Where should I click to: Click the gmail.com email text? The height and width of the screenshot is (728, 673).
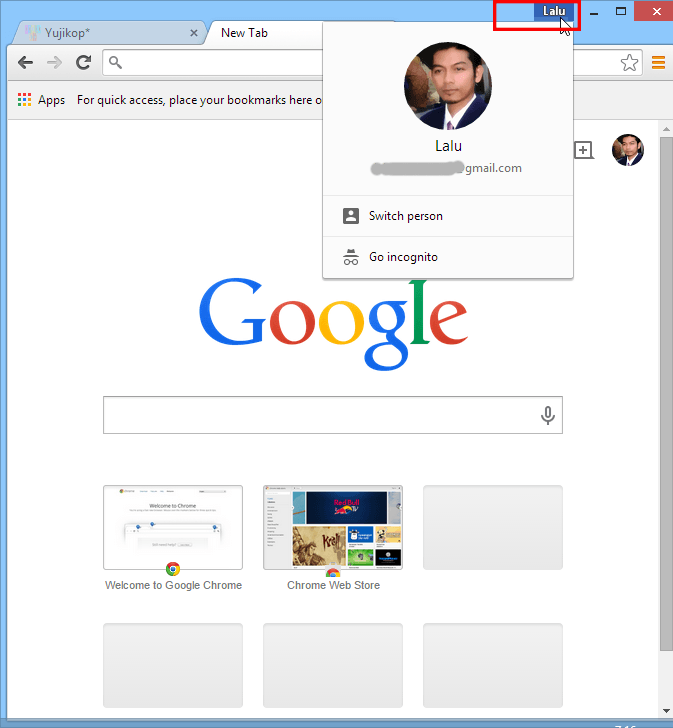coord(493,168)
